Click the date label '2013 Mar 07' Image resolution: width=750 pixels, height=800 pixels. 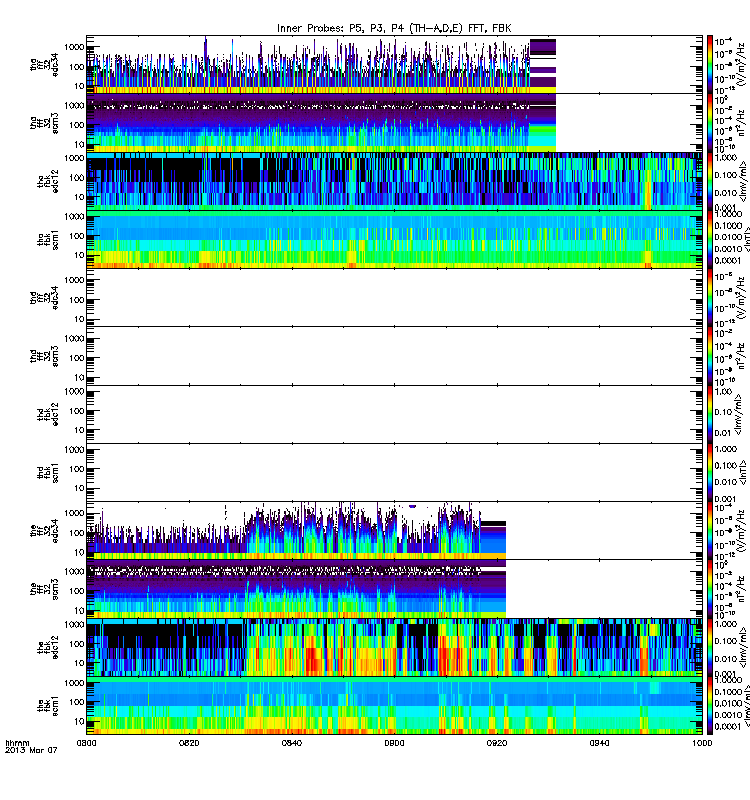click(x=31, y=750)
